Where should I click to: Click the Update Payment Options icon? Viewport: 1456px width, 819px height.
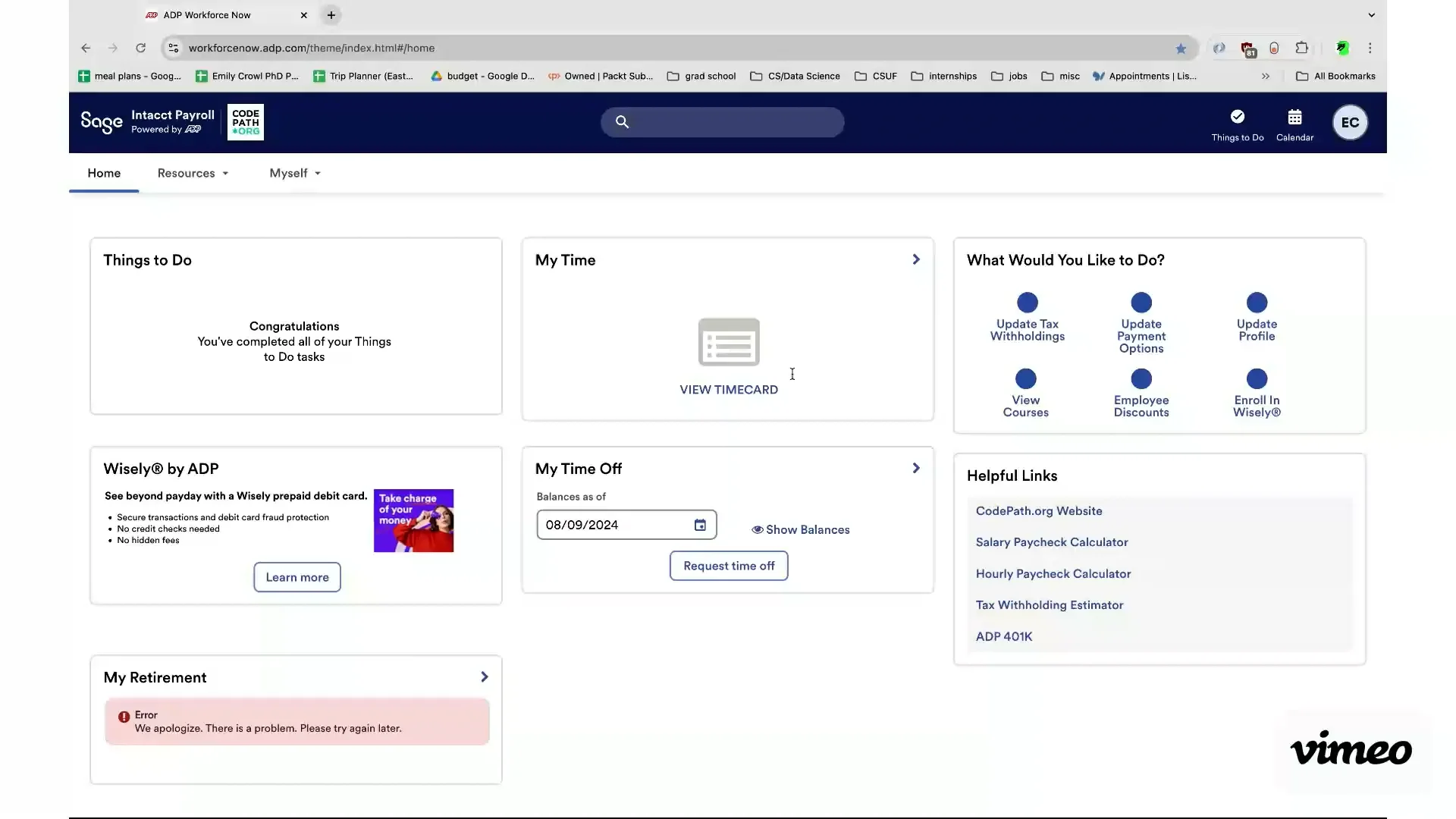click(1141, 303)
